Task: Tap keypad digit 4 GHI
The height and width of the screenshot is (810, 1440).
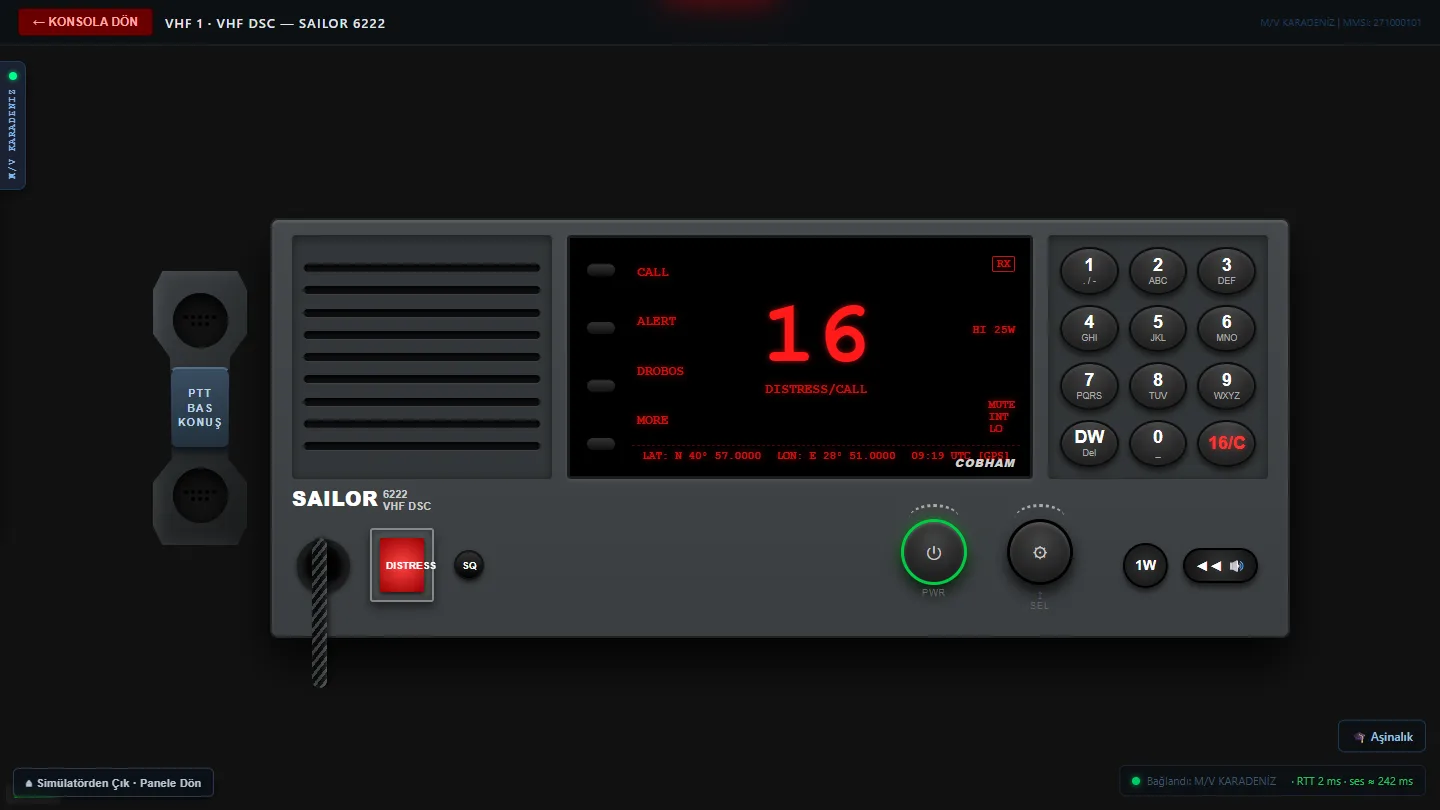Action: (x=1089, y=328)
